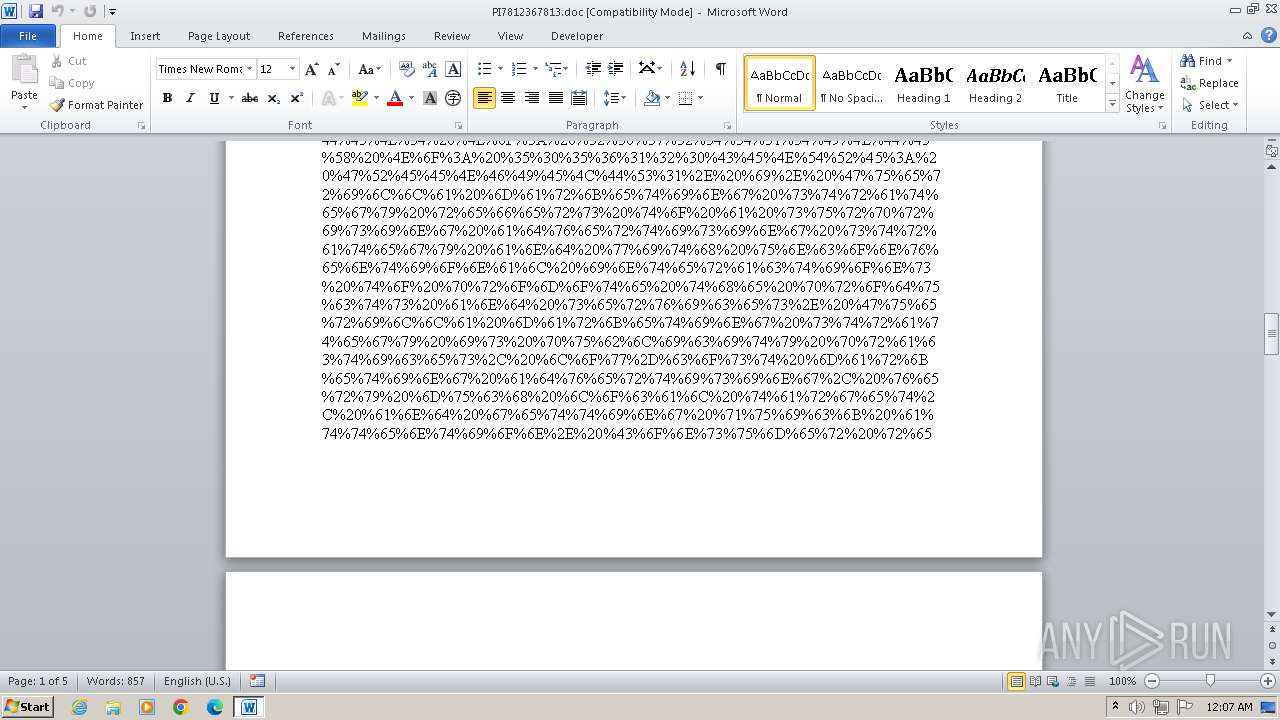The image size is (1280, 720).
Task: Click the macro recording icon in status bar
Action: (x=258, y=681)
